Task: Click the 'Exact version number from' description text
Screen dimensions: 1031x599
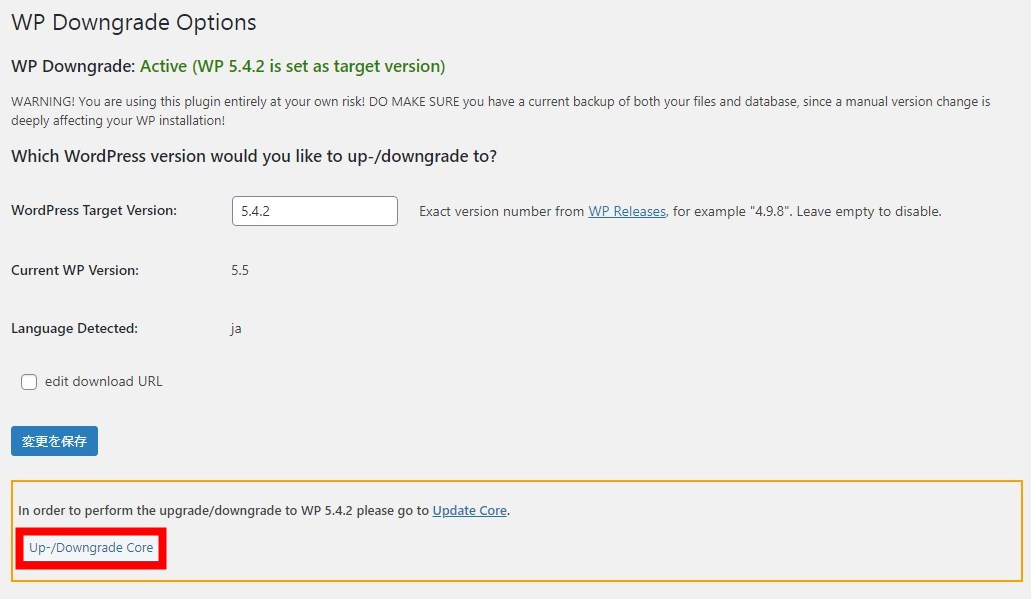Action: pyautogui.click(x=502, y=212)
